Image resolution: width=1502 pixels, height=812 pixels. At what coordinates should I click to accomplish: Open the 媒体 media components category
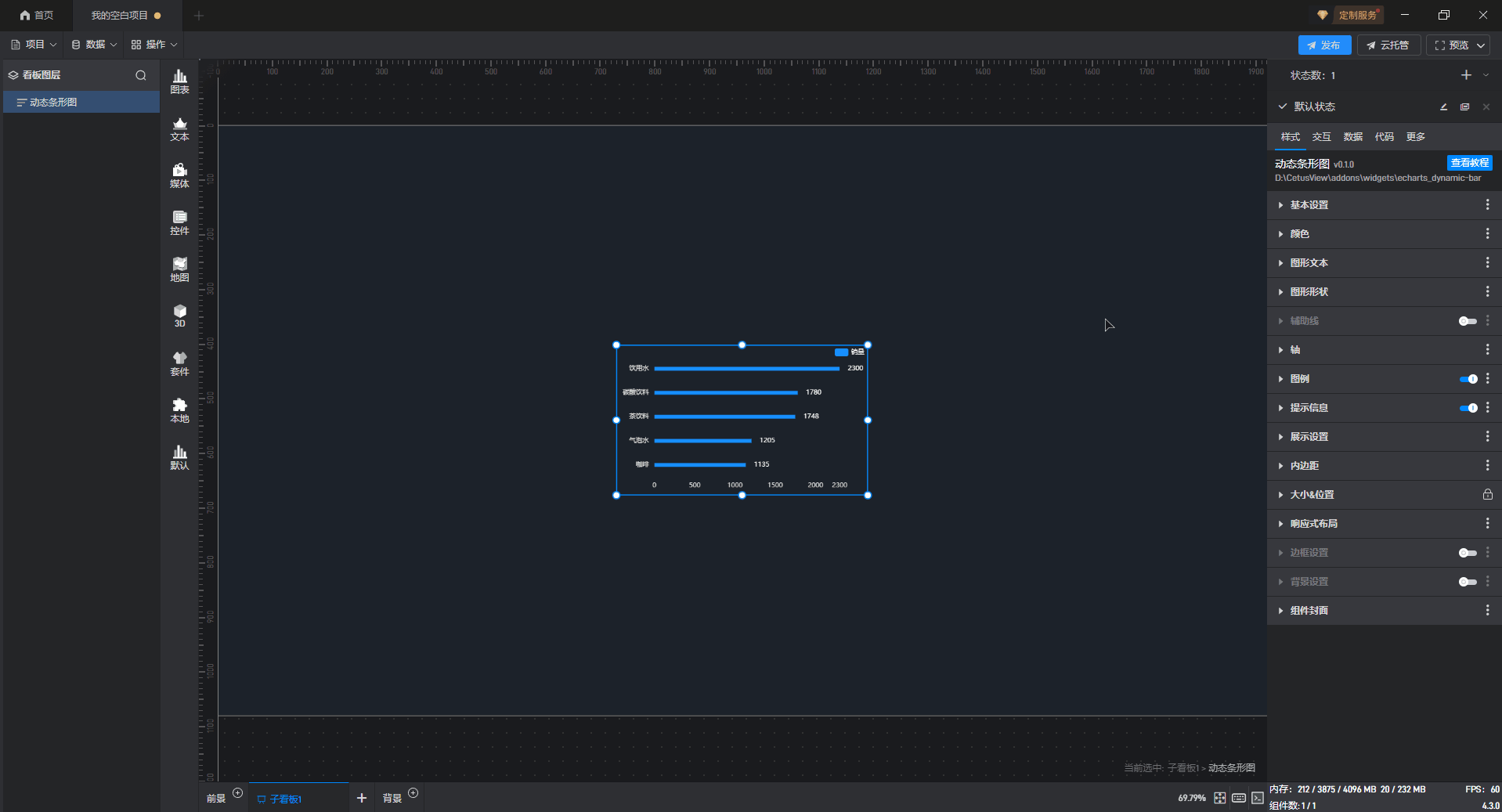pos(179,175)
